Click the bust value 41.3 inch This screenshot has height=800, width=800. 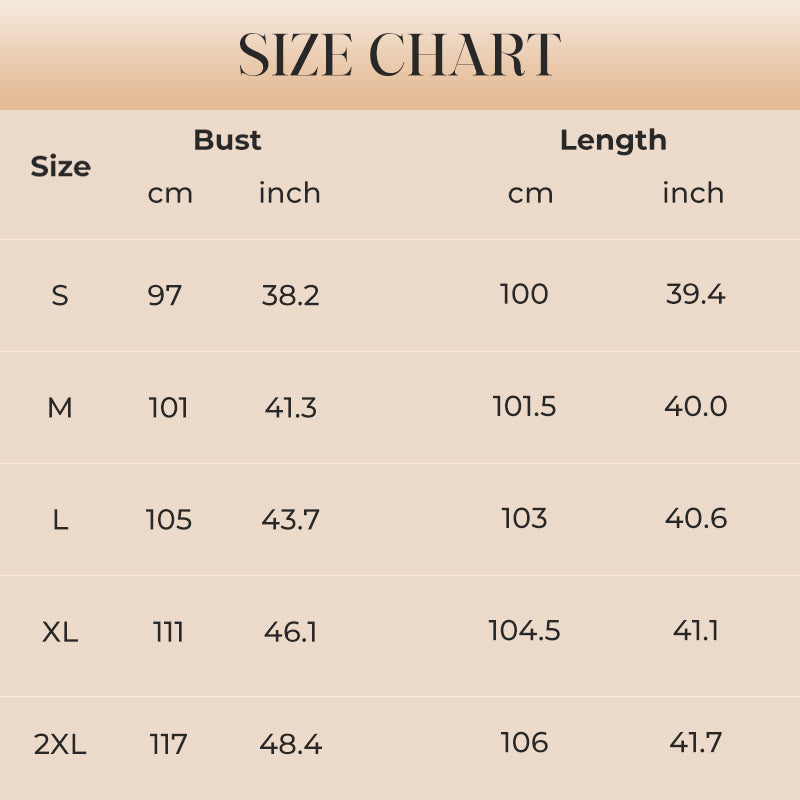(x=291, y=407)
